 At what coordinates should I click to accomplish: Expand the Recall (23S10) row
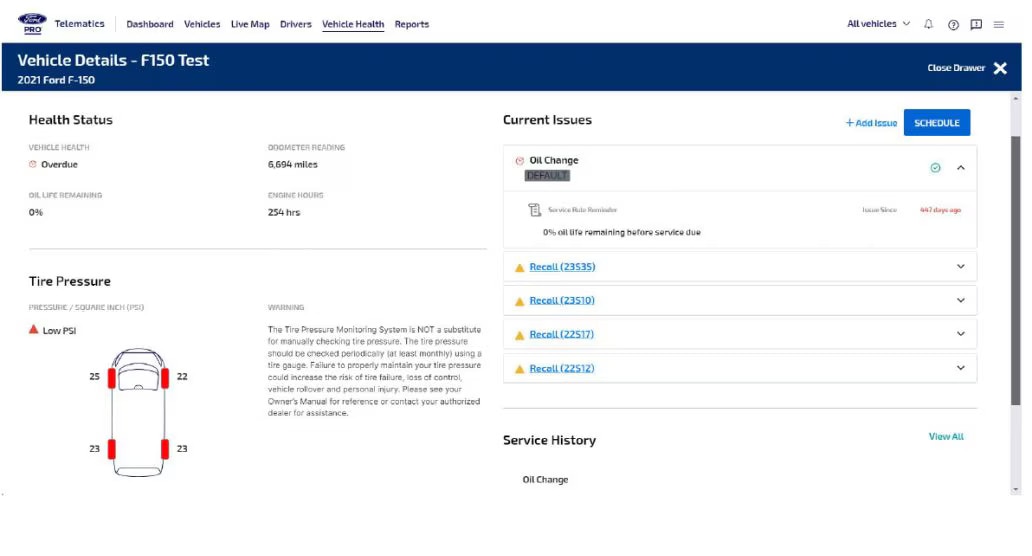pos(961,300)
